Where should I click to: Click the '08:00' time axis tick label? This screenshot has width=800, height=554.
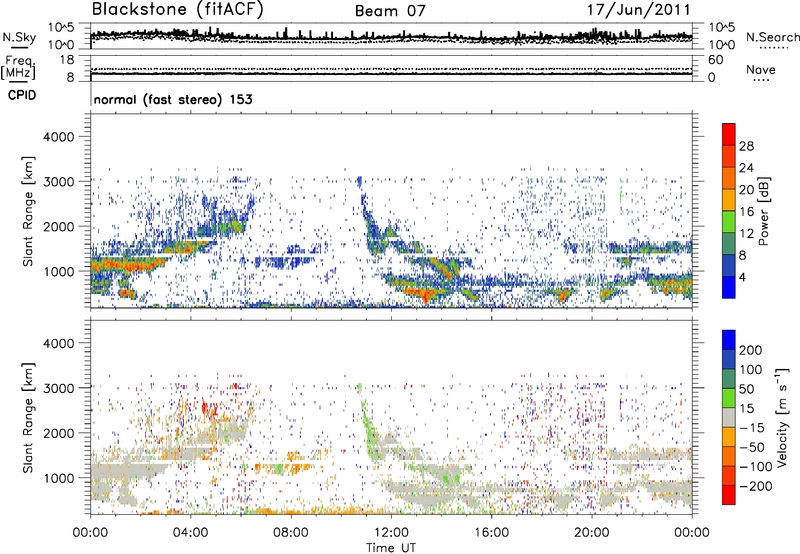[x=291, y=533]
